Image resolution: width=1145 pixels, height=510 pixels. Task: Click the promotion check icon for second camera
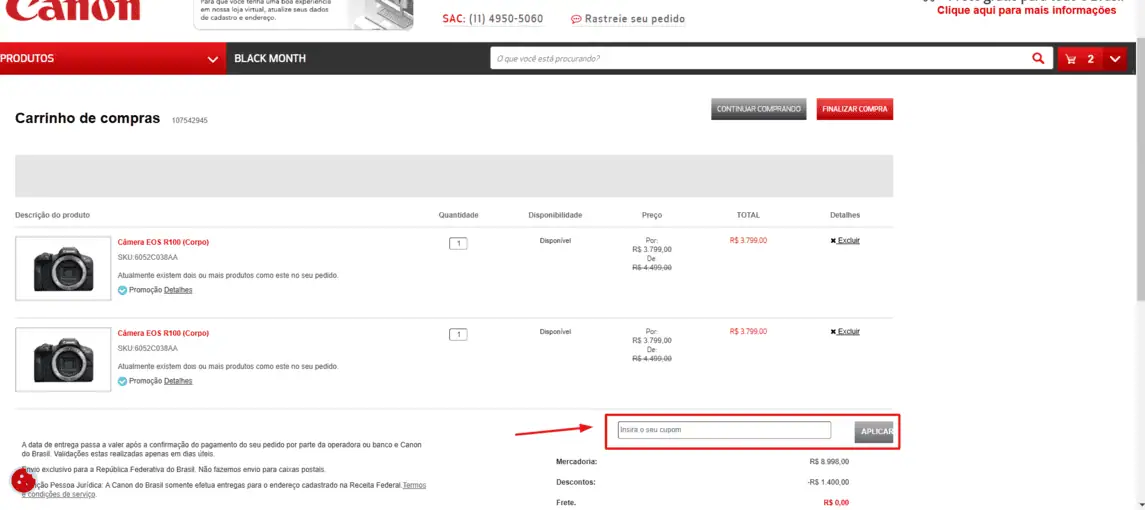pos(123,381)
